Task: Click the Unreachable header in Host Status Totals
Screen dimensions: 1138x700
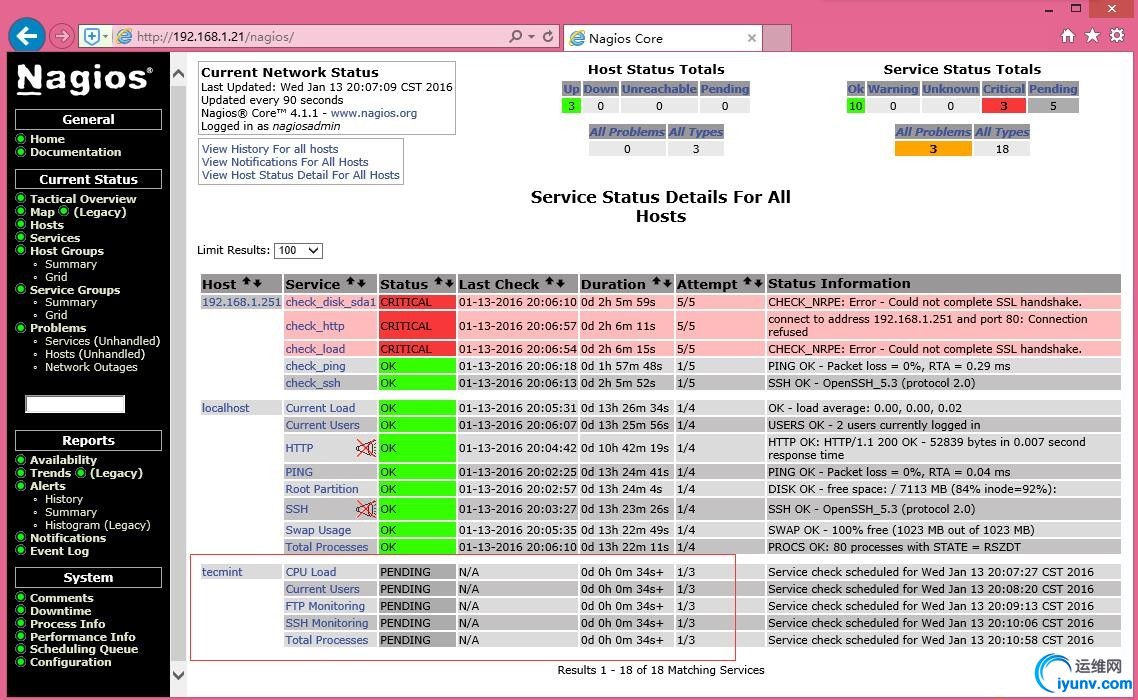Action: (x=659, y=89)
